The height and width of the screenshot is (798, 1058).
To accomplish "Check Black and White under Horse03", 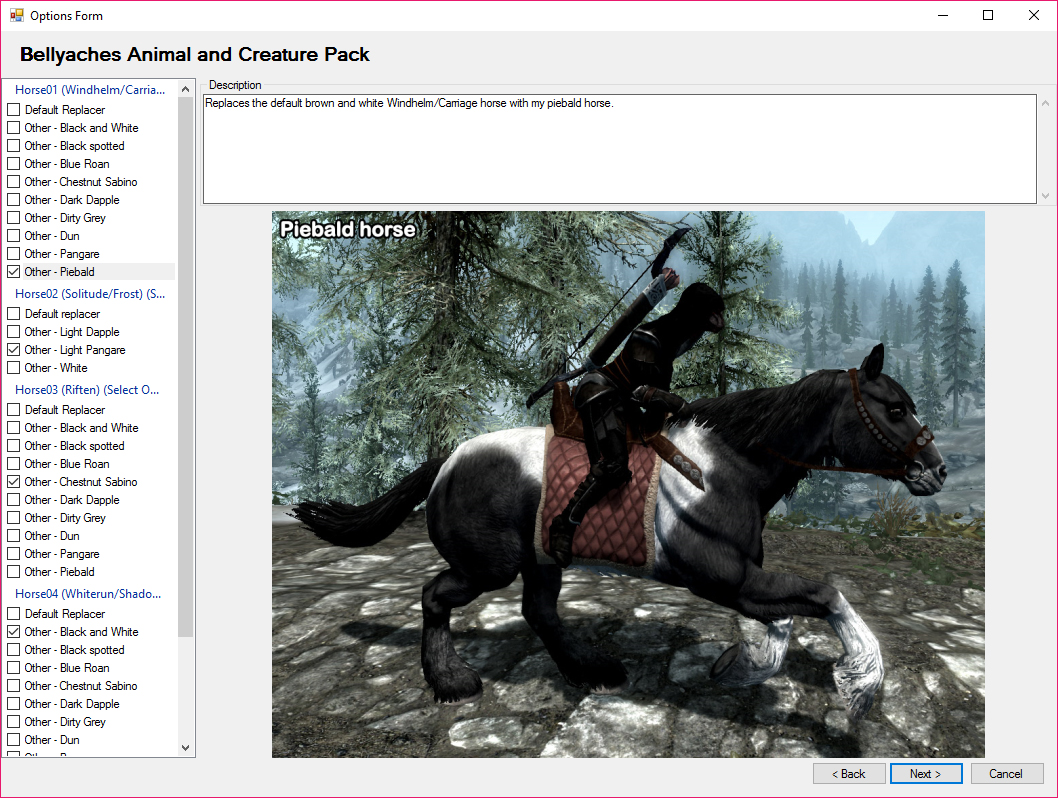I will pos(13,428).
